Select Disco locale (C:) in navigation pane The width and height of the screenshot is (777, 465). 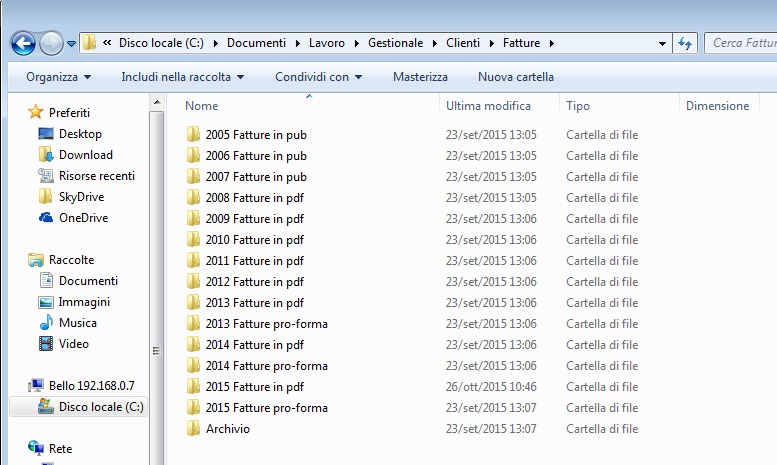click(100, 407)
